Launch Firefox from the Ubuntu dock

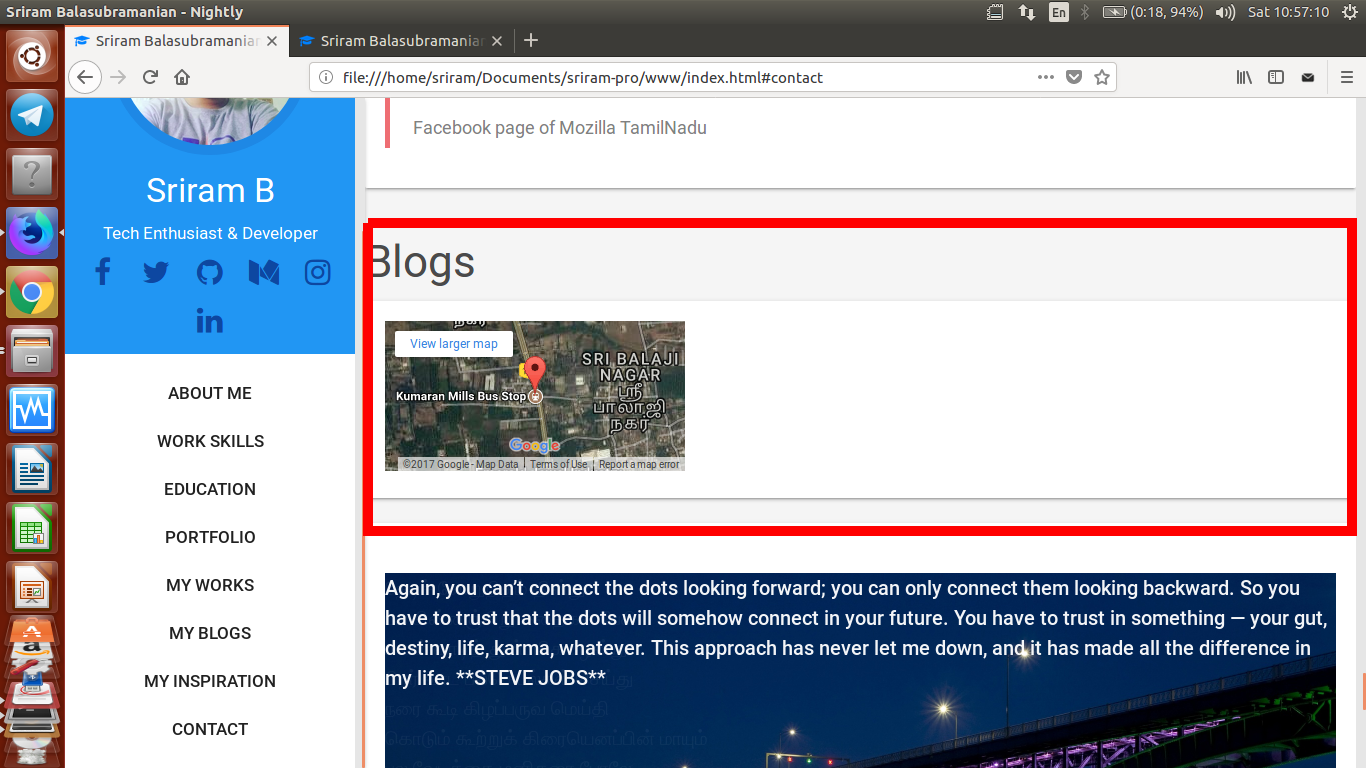click(x=32, y=233)
